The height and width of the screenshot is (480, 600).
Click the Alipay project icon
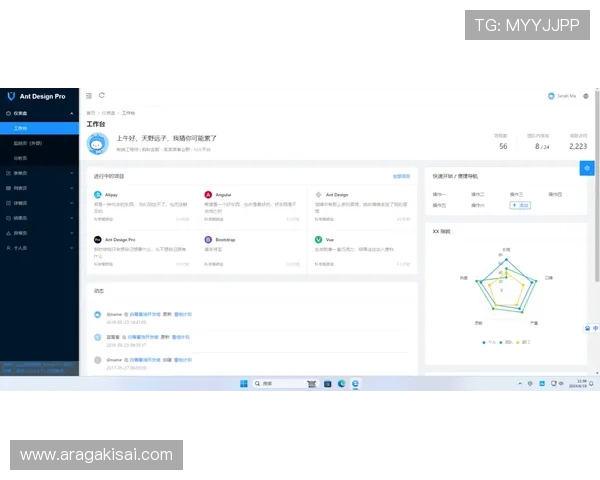click(98, 195)
